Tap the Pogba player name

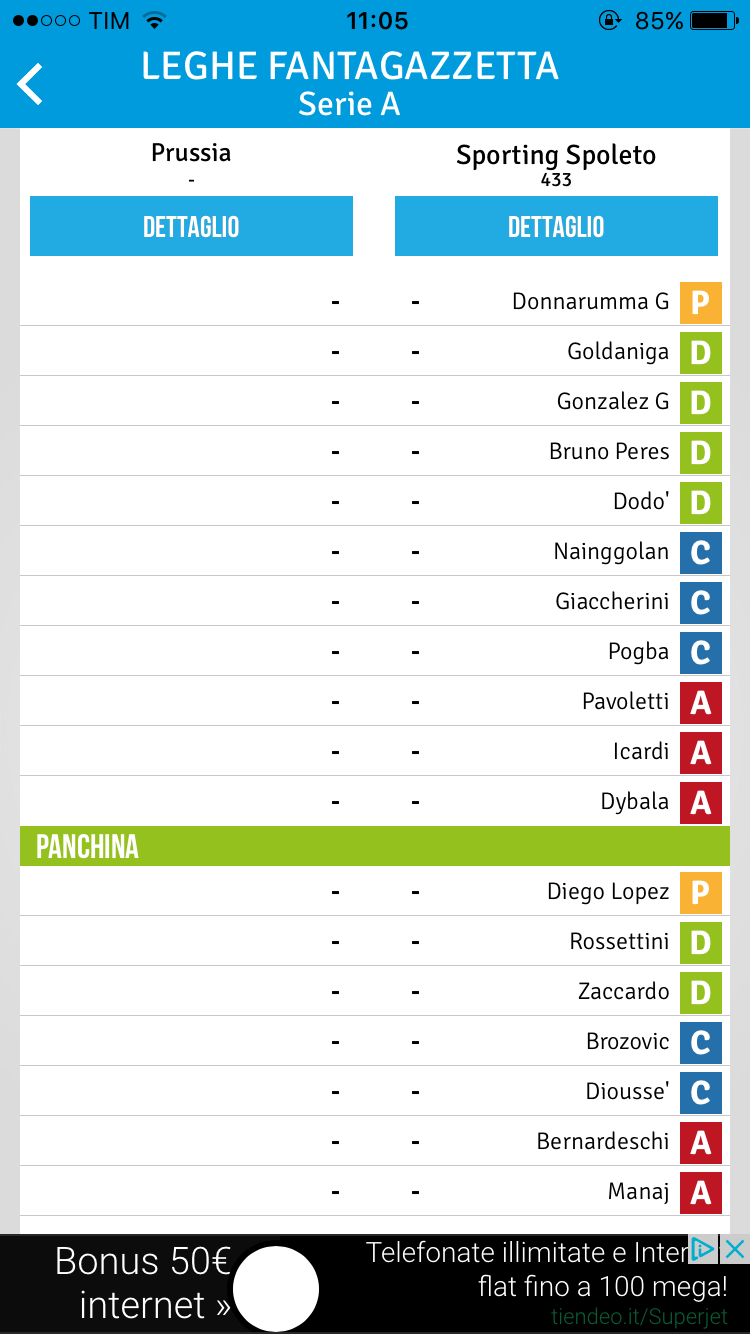point(638,652)
